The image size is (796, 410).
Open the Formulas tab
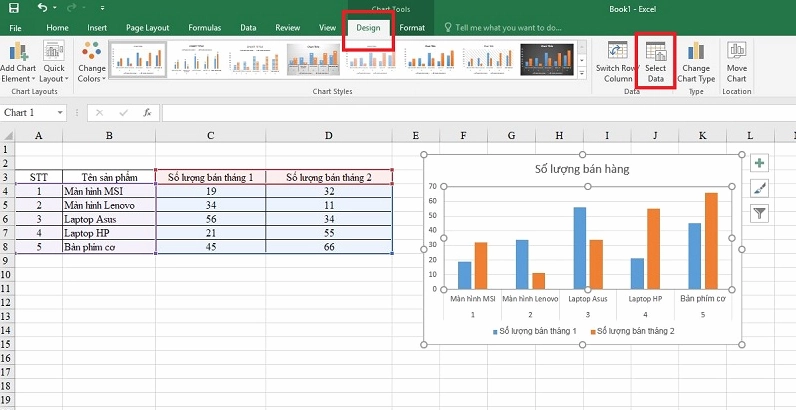205,28
